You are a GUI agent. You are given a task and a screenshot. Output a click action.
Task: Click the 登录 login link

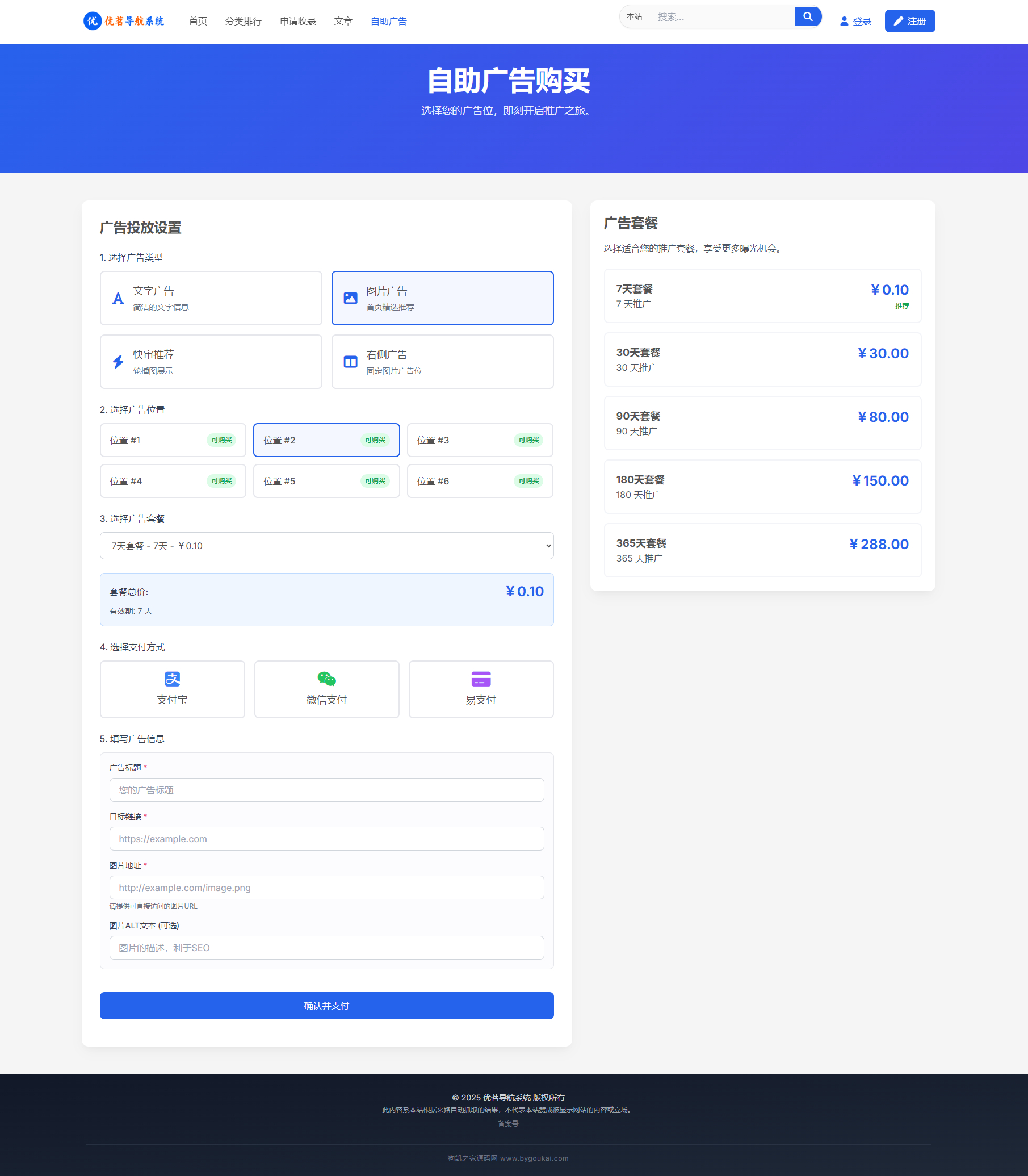tap(855, 21)
